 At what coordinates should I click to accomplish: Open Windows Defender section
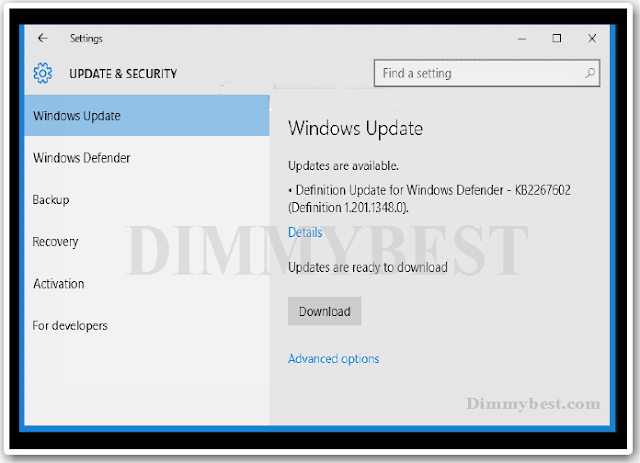(147, 158)
